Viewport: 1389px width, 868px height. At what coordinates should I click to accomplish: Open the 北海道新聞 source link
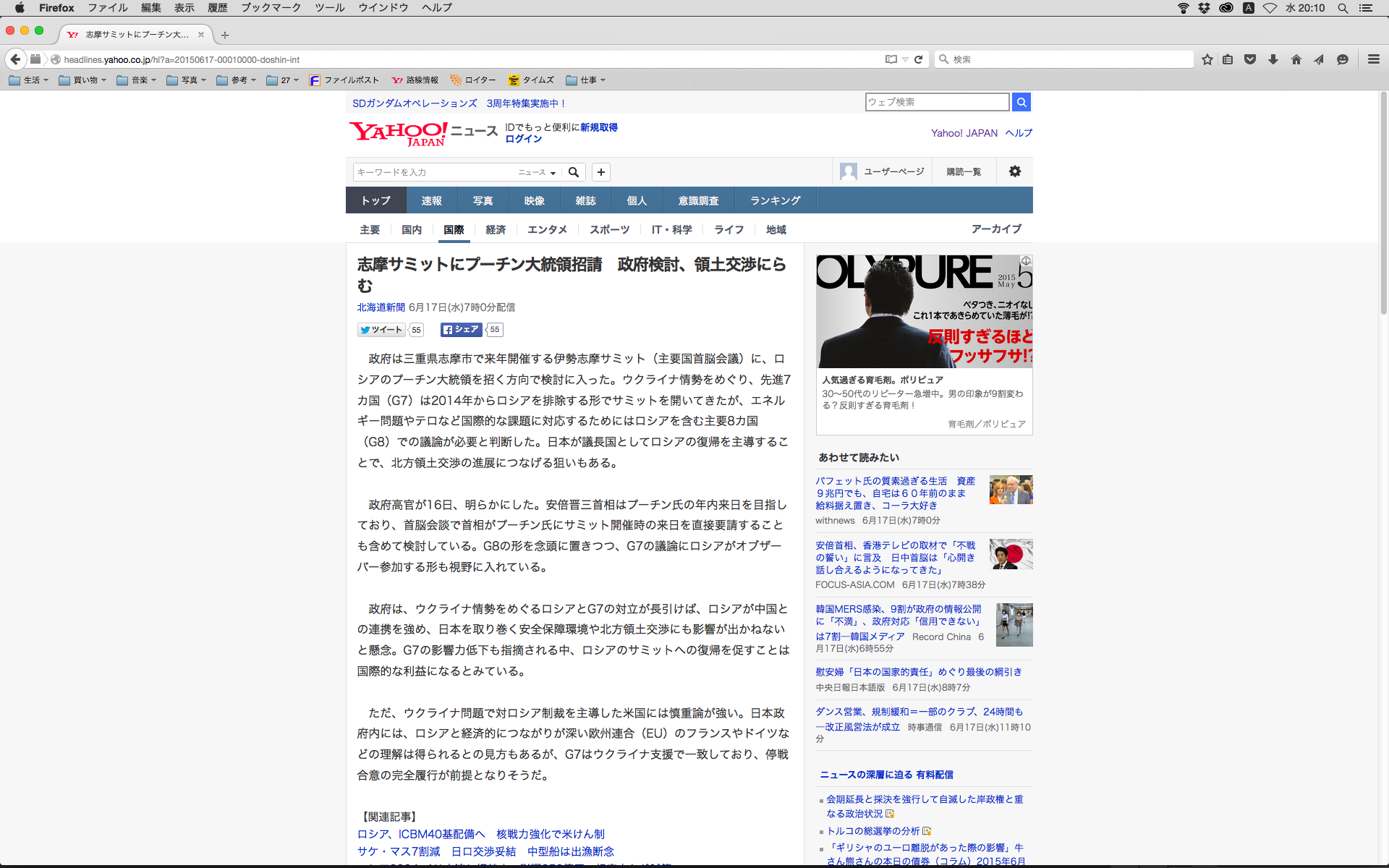381,307
